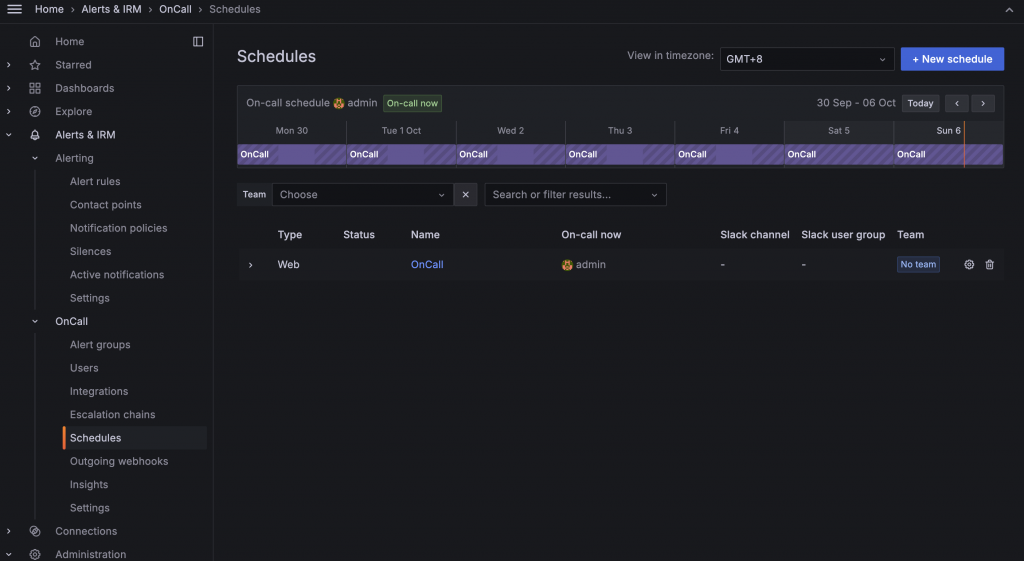1024x561 pixels.
Task: Click the Home house icon in sidebar
Action: pos(35,42)
